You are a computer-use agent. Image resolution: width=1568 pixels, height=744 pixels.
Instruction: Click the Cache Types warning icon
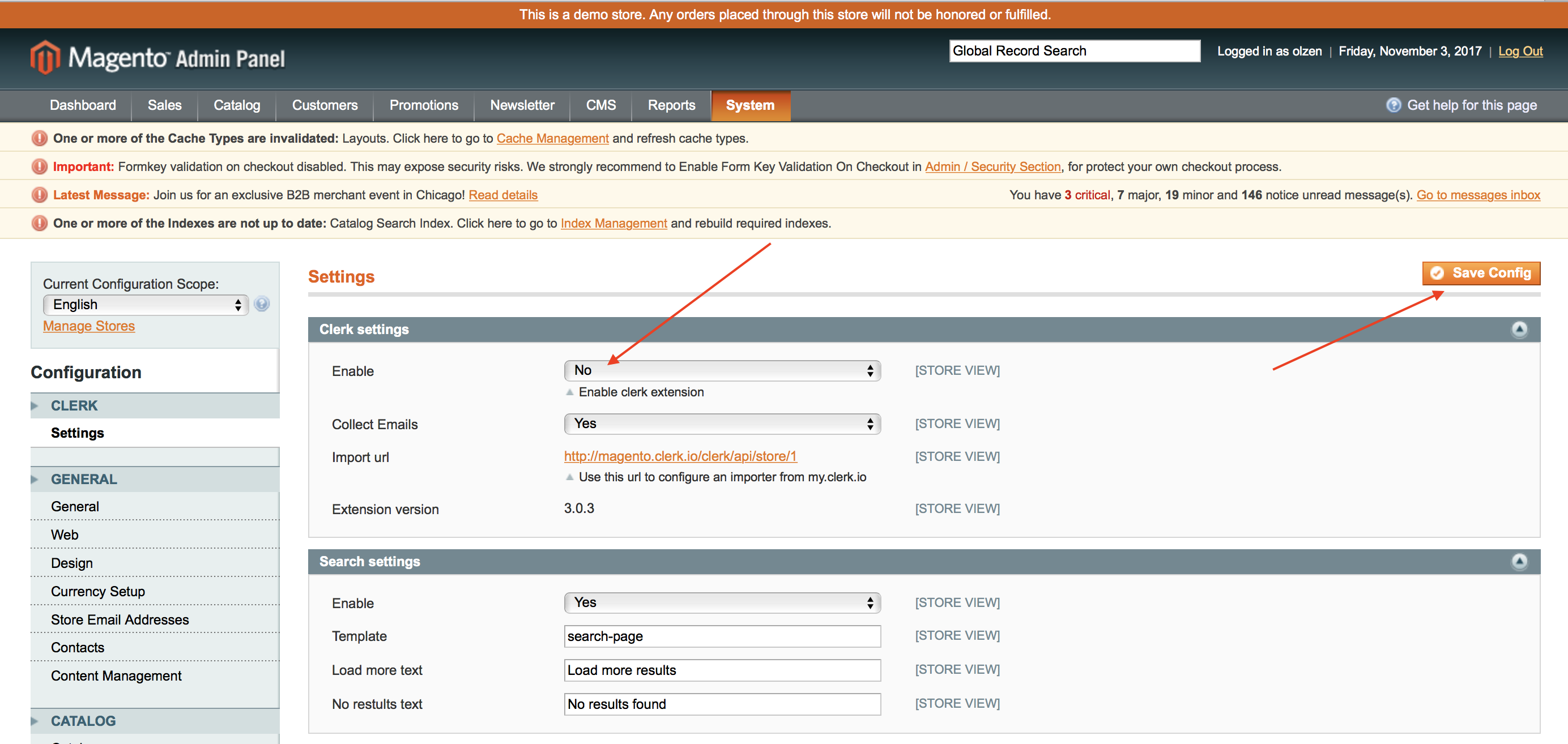[40, 139]
